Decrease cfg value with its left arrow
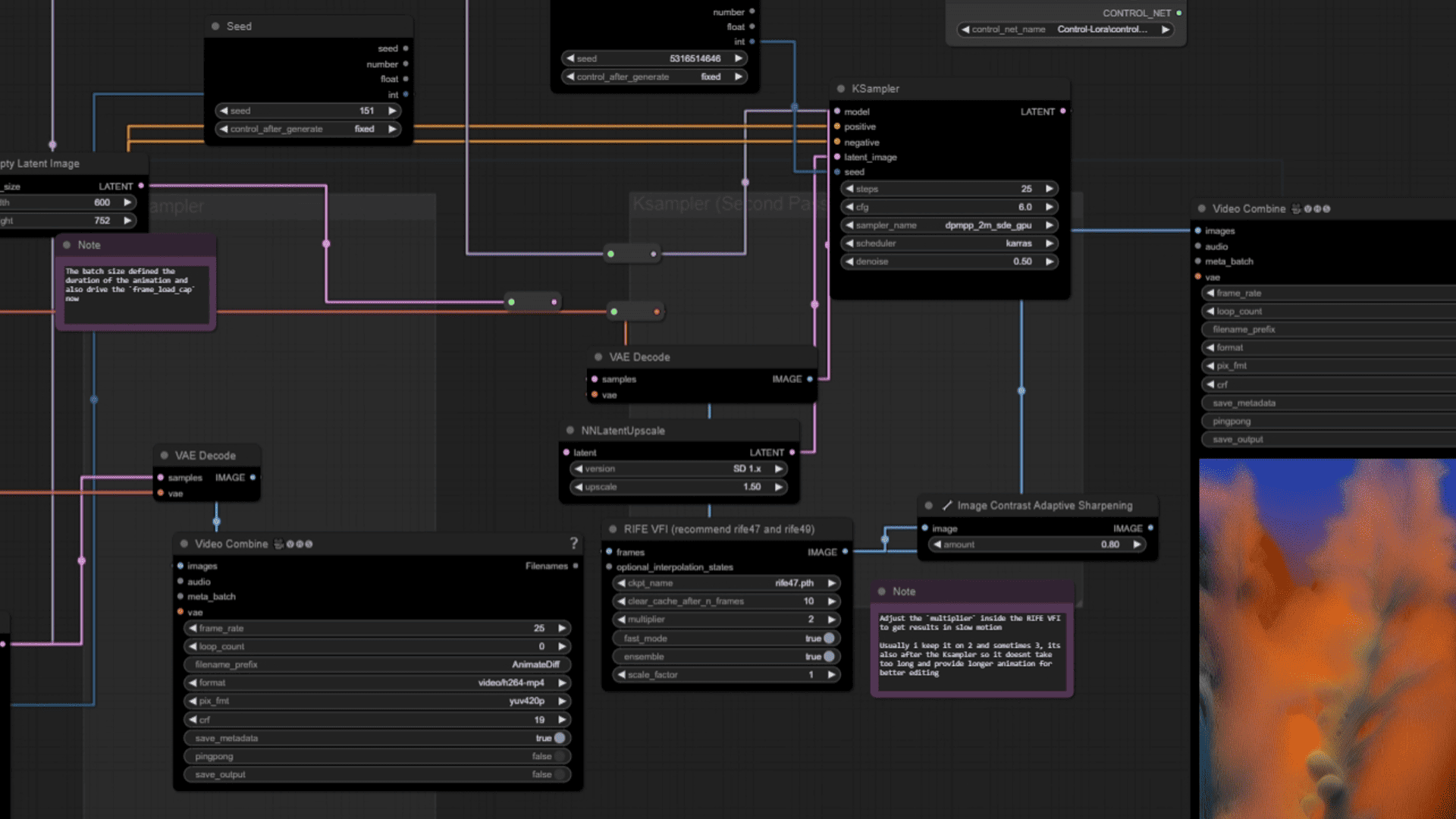 [849, 207]
